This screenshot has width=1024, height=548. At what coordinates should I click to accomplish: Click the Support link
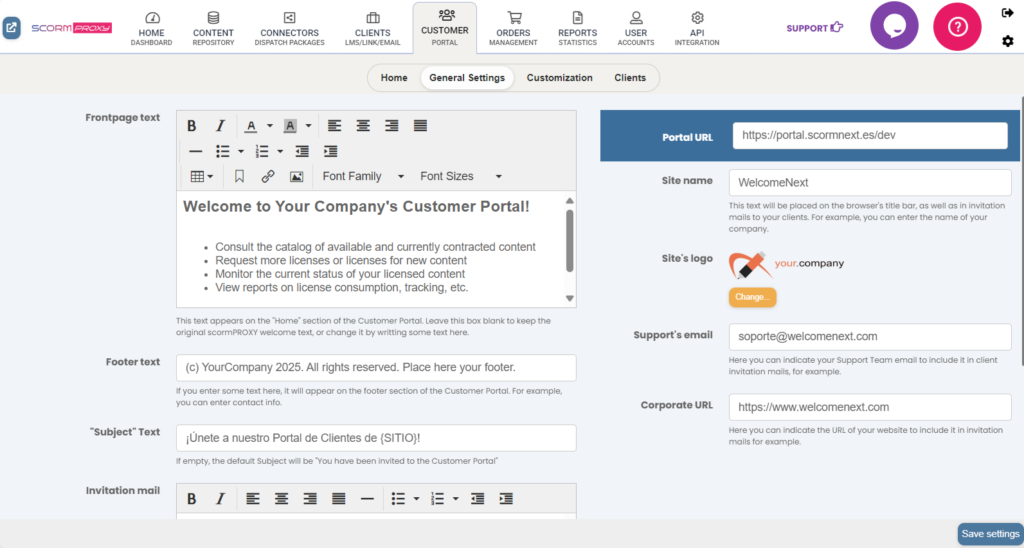click(x=814, y=28)
